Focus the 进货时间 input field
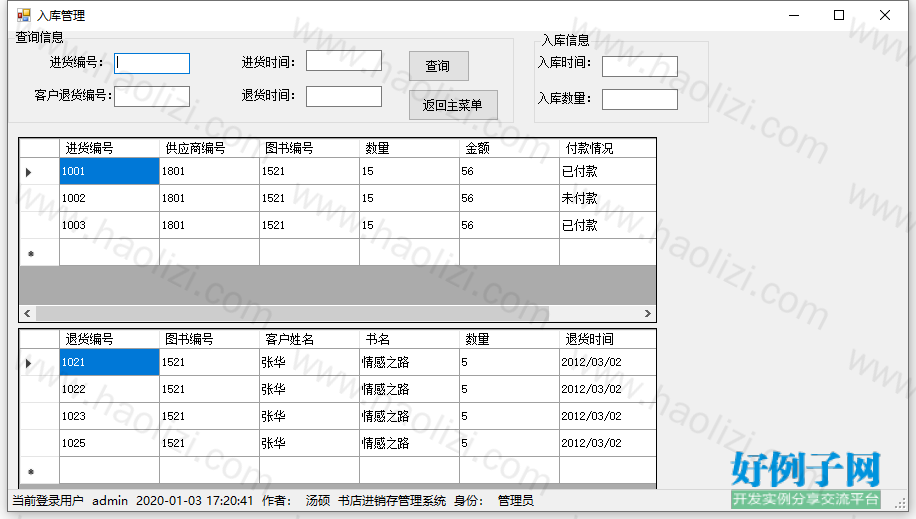This screenshot has width=916, height=519. pos(344,61)
